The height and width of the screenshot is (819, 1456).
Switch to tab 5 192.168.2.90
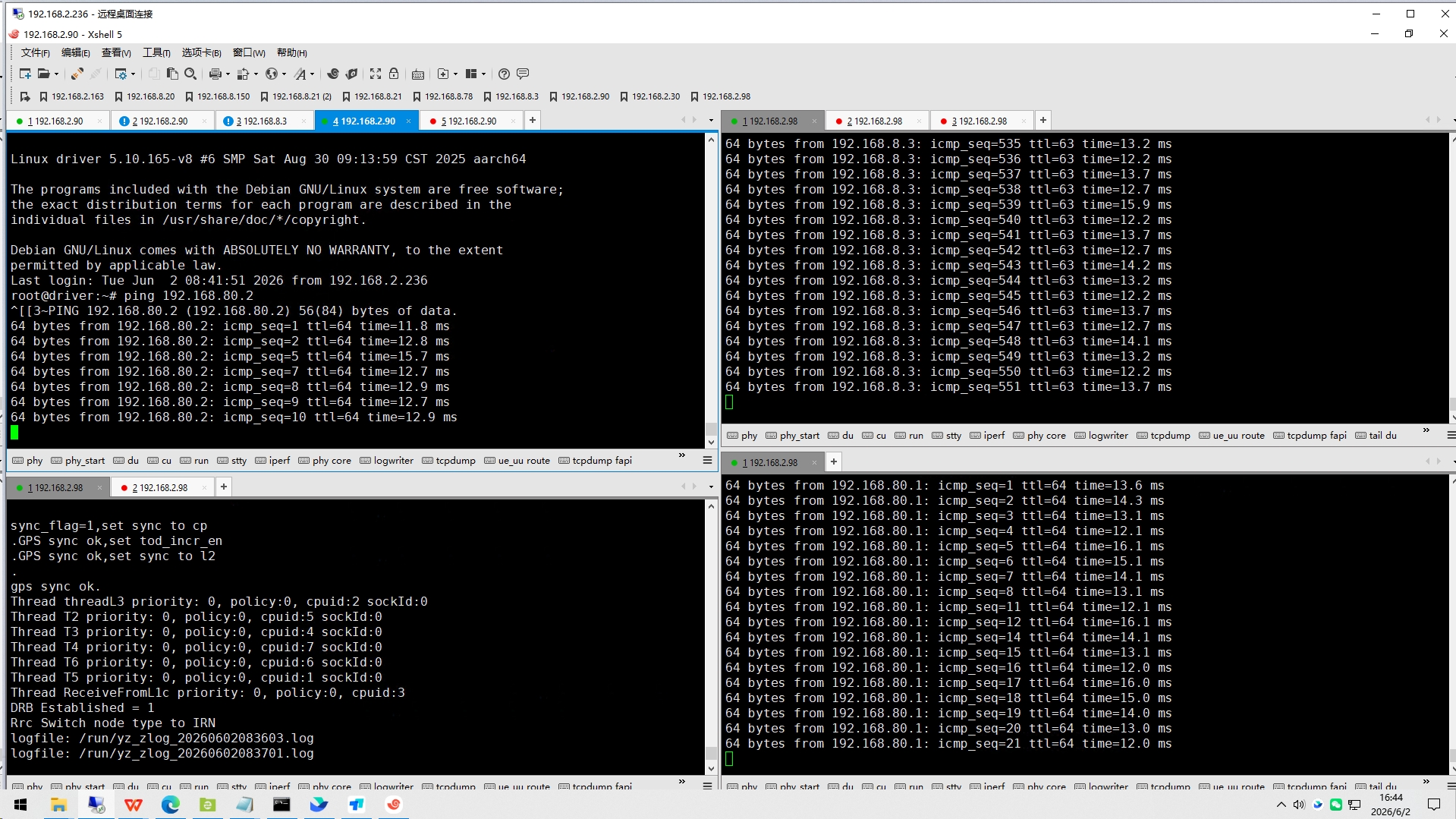pos(469,121)
